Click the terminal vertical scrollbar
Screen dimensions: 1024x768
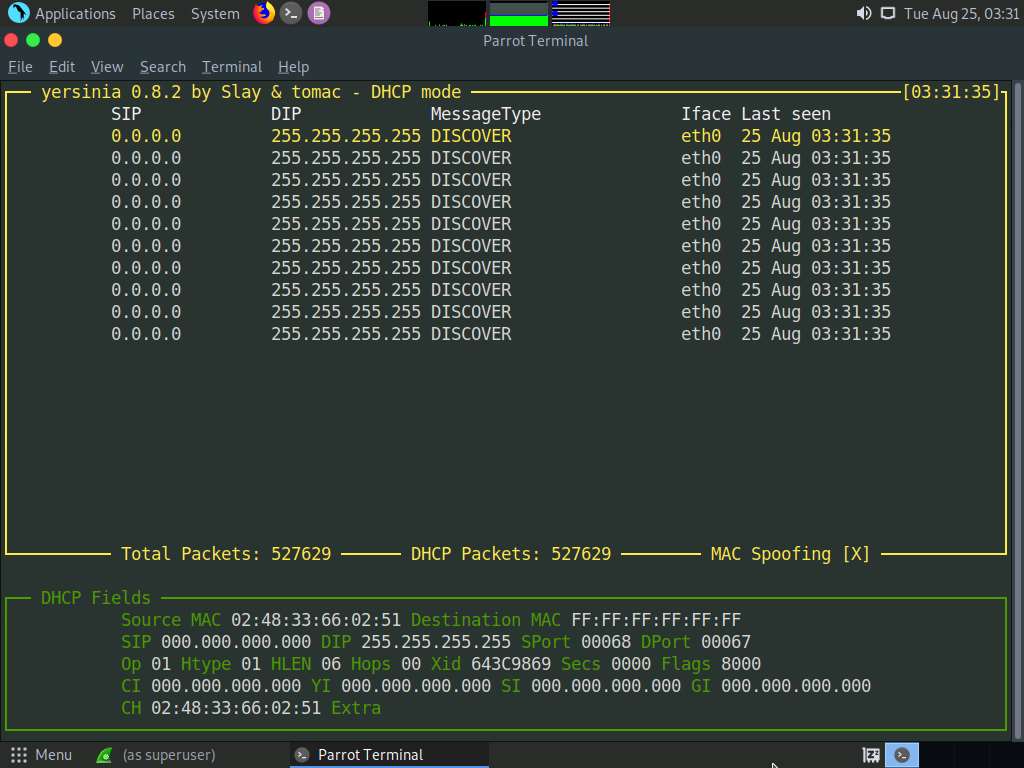[1017, 410]
